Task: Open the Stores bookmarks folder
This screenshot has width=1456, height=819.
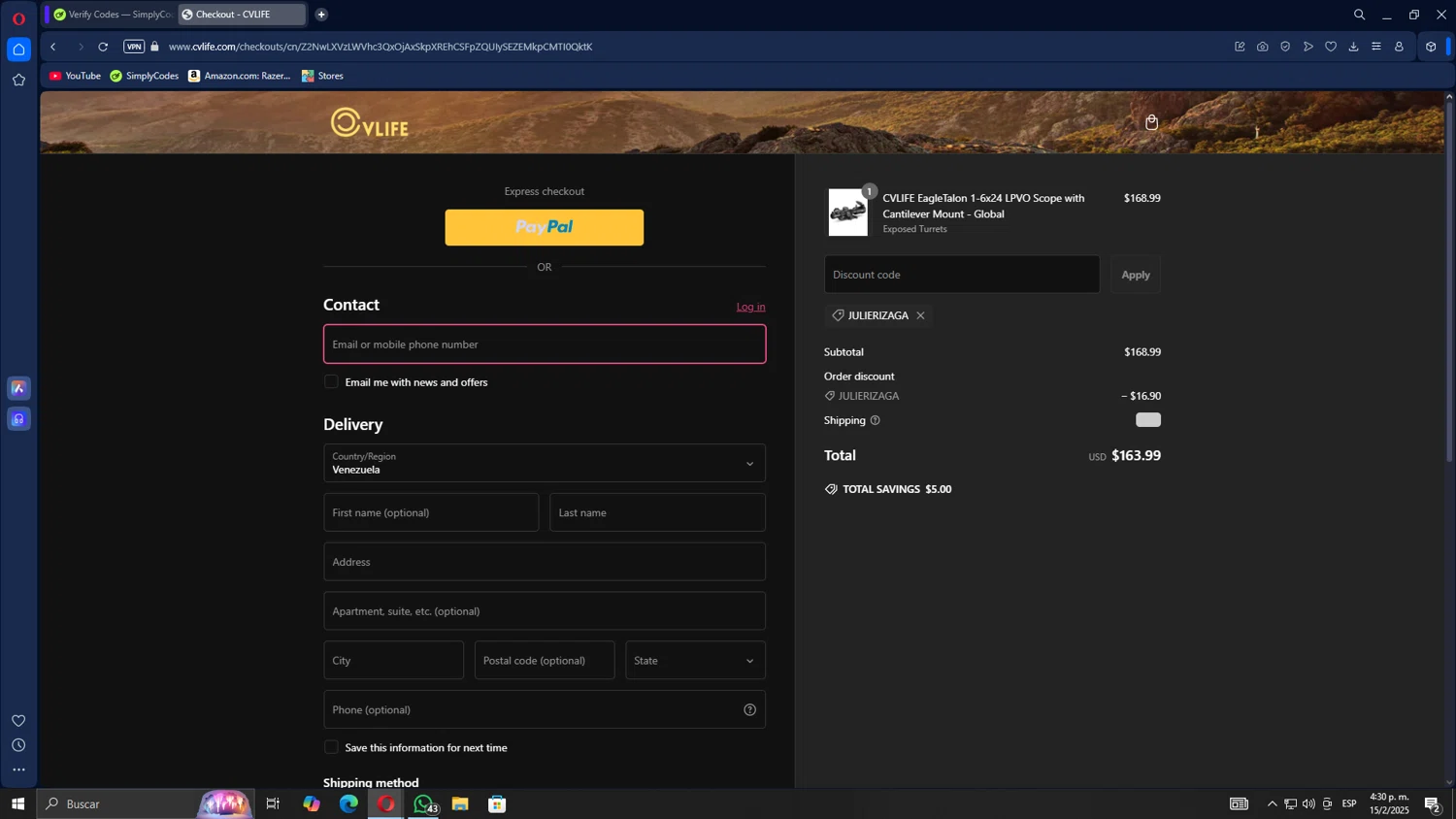Action: (x=322, y=76)
